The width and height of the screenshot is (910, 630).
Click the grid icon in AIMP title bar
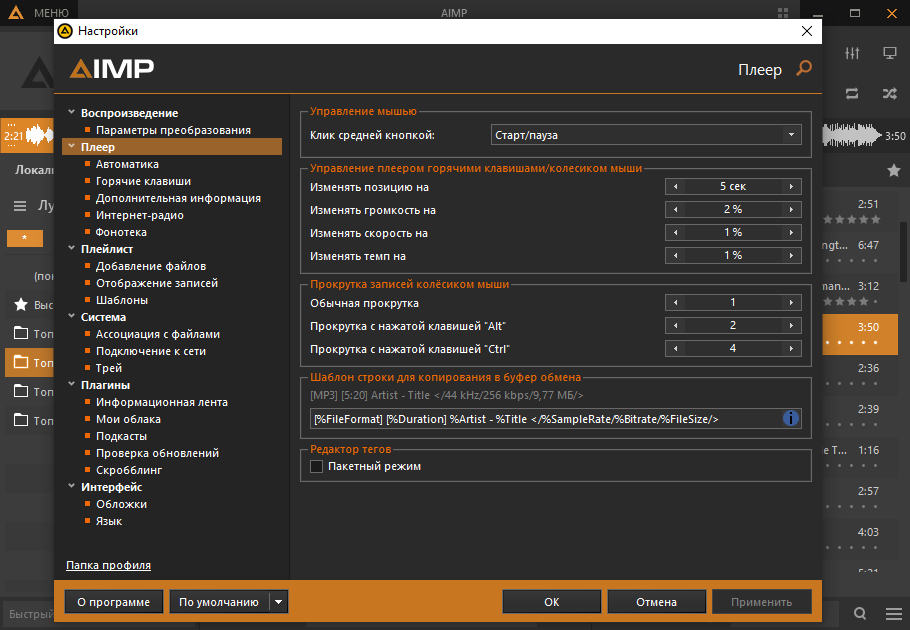click(783, 13)
